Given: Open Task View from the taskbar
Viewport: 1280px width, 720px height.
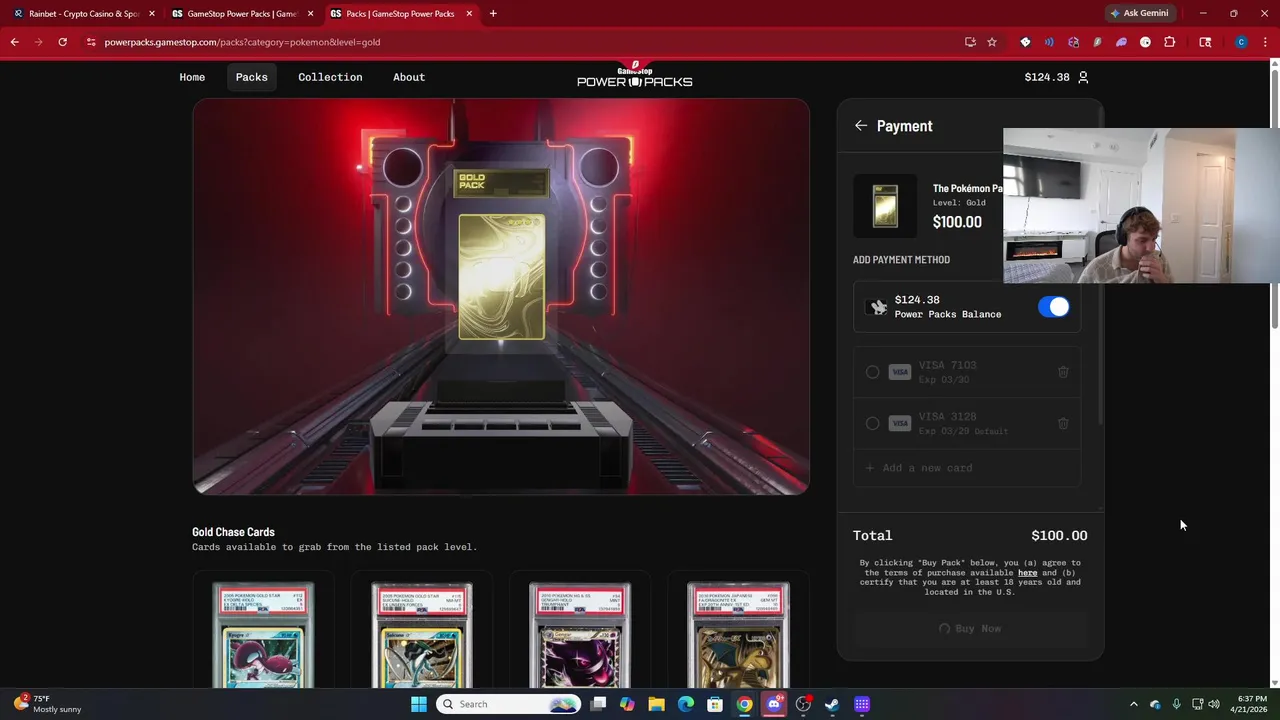Looking at the screenshot, I should (598, 704).
